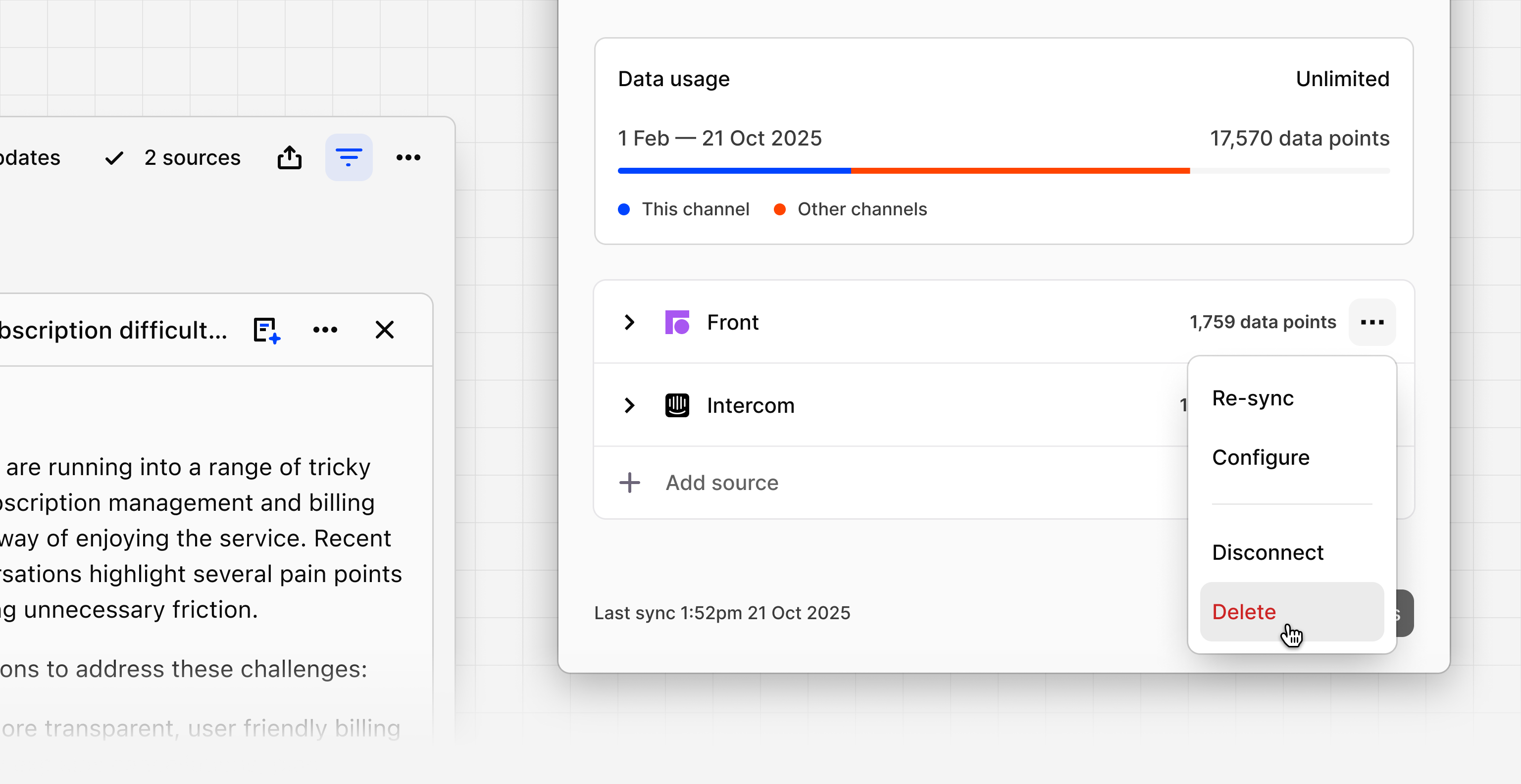
Task: Click Delete in the source menu
Action: coord(1244,612)
